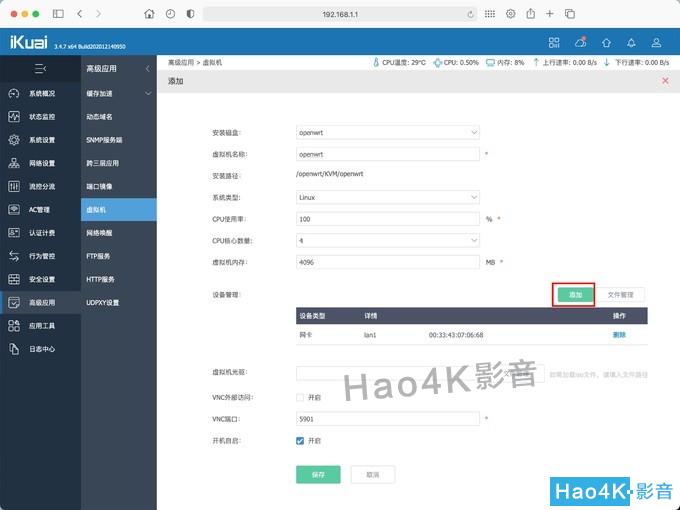
Task: Select 虚拟机 menu item
Action: [119, 209]
